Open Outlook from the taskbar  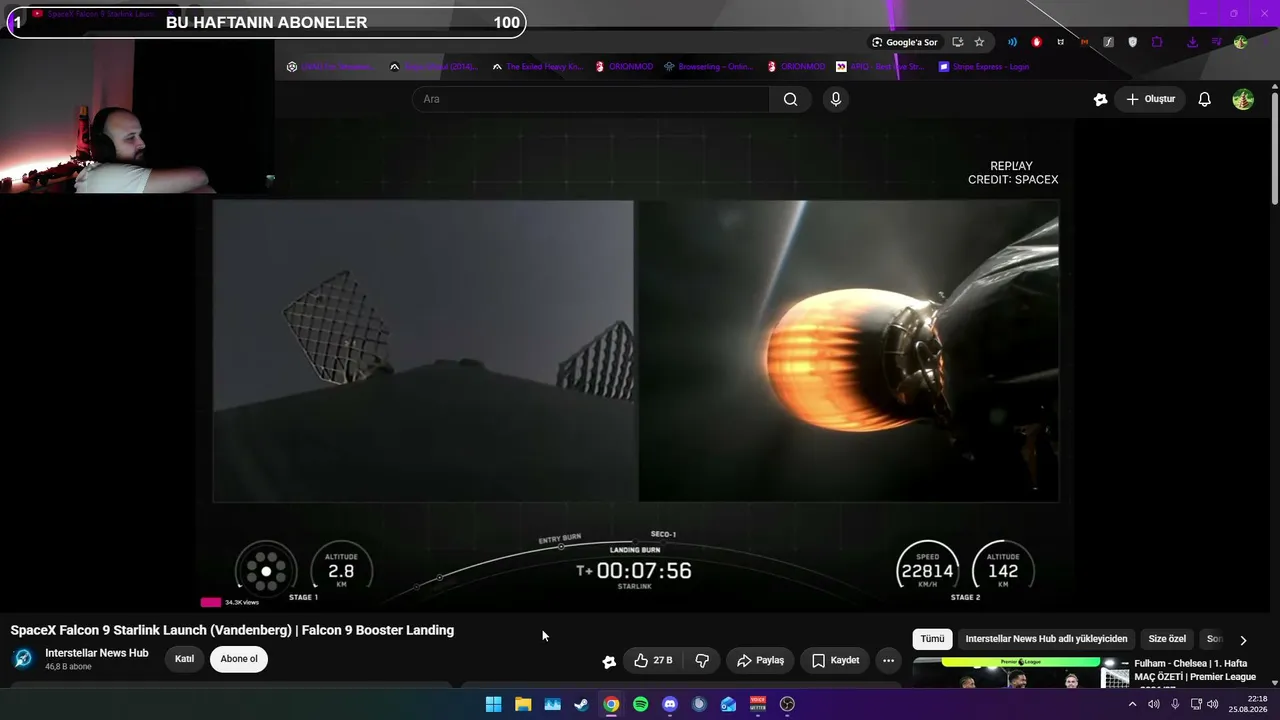[x=728, y=704]
